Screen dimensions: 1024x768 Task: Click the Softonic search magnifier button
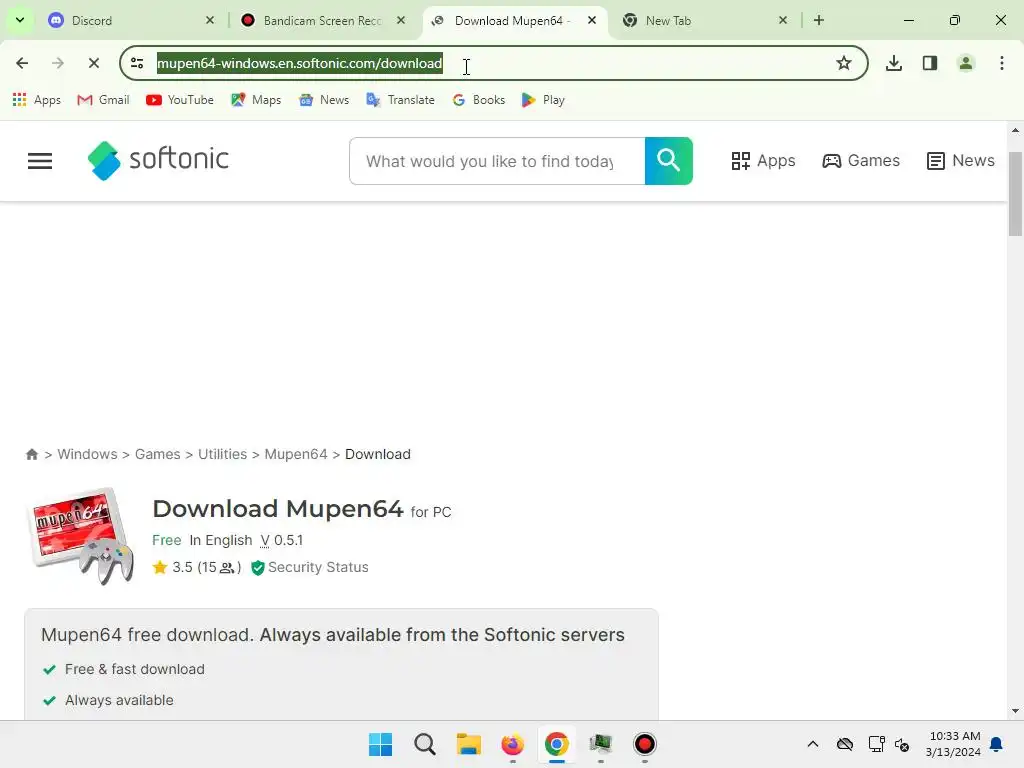pyautogui.click(x=669, y=161)
